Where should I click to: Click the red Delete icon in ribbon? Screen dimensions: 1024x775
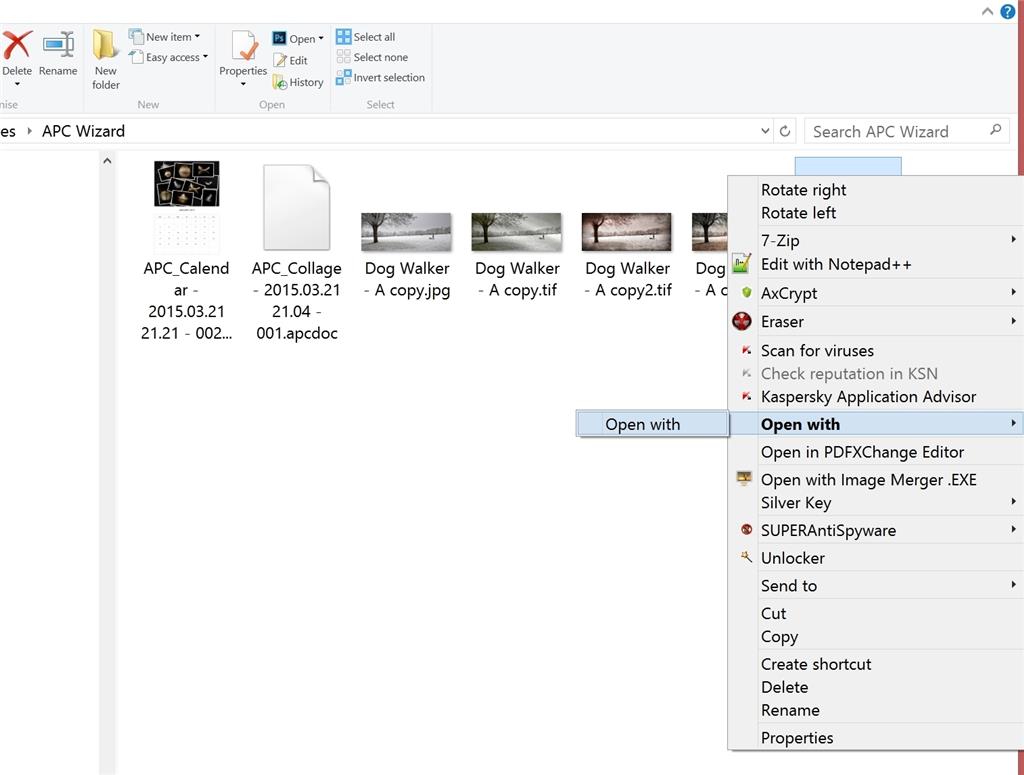click(x=18, y=44)
